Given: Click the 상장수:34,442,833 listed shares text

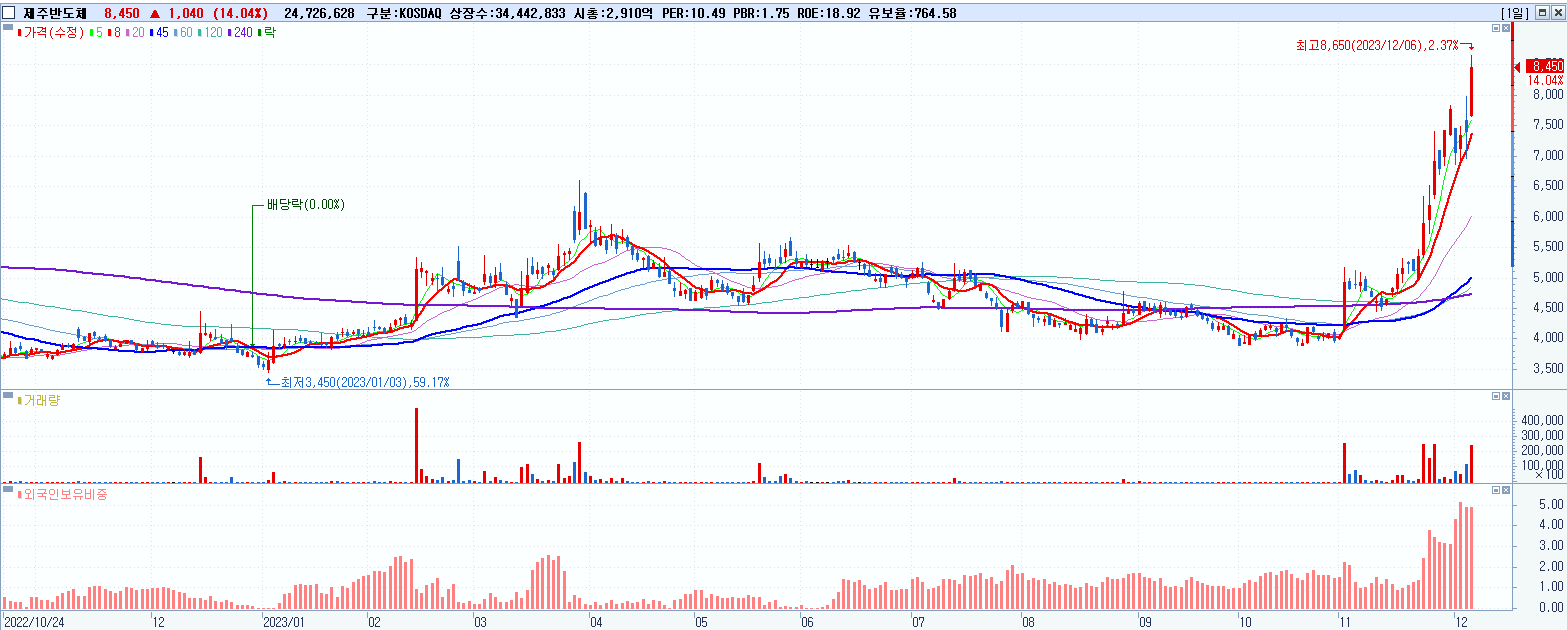Looking at the screenshot, I should pos(508,13).
